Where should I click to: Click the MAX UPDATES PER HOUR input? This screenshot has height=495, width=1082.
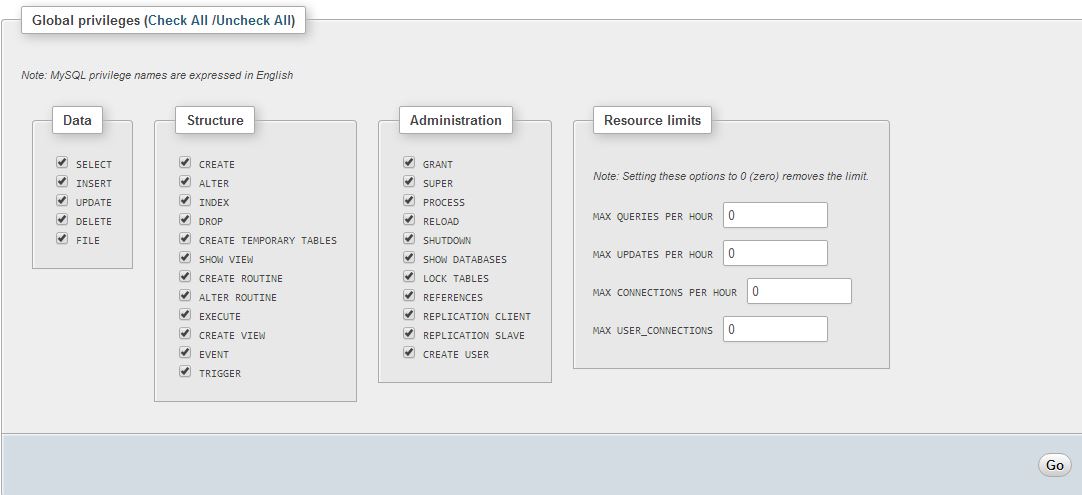click(x=775, y=253)
